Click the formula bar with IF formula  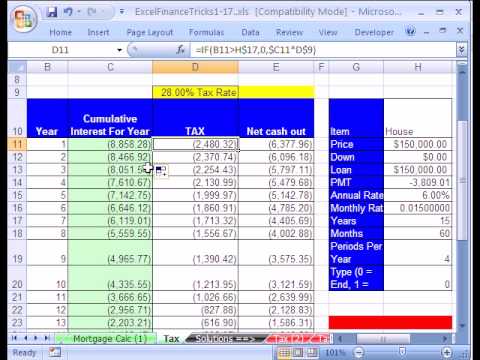point(323,50)
